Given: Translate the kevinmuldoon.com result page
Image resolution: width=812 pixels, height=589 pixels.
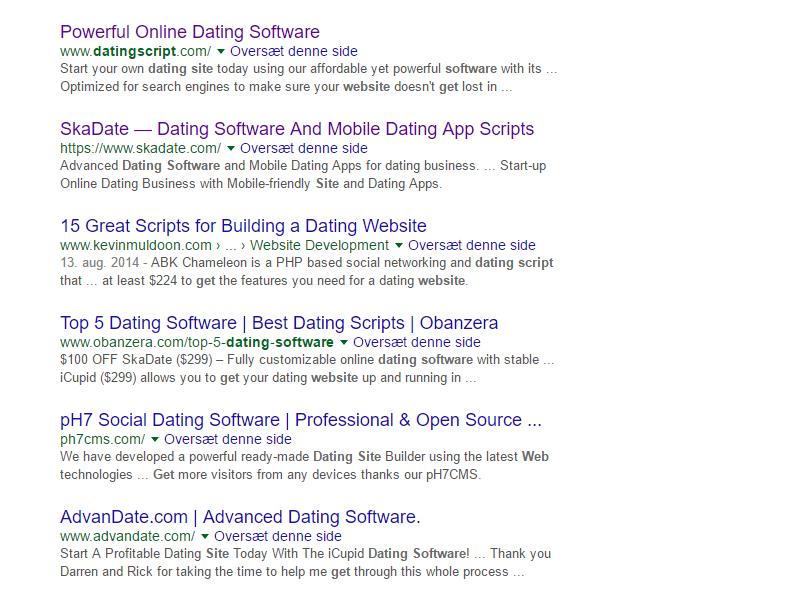Looking at the screenshot, I should (x=472, y=245).
